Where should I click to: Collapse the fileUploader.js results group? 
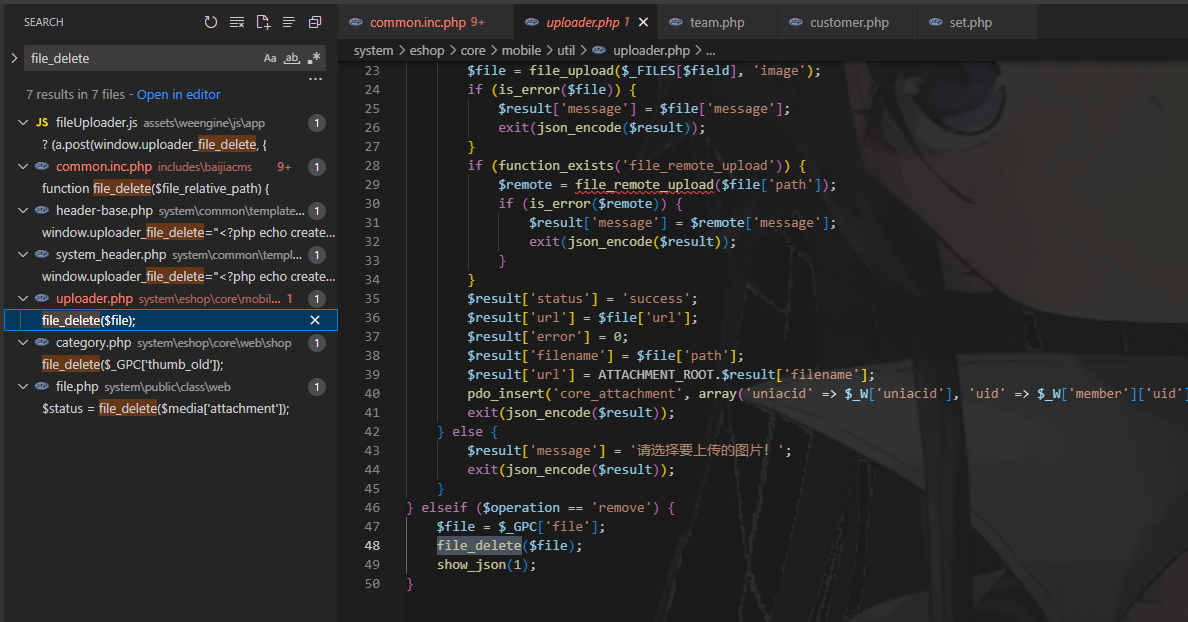[23, 123]
